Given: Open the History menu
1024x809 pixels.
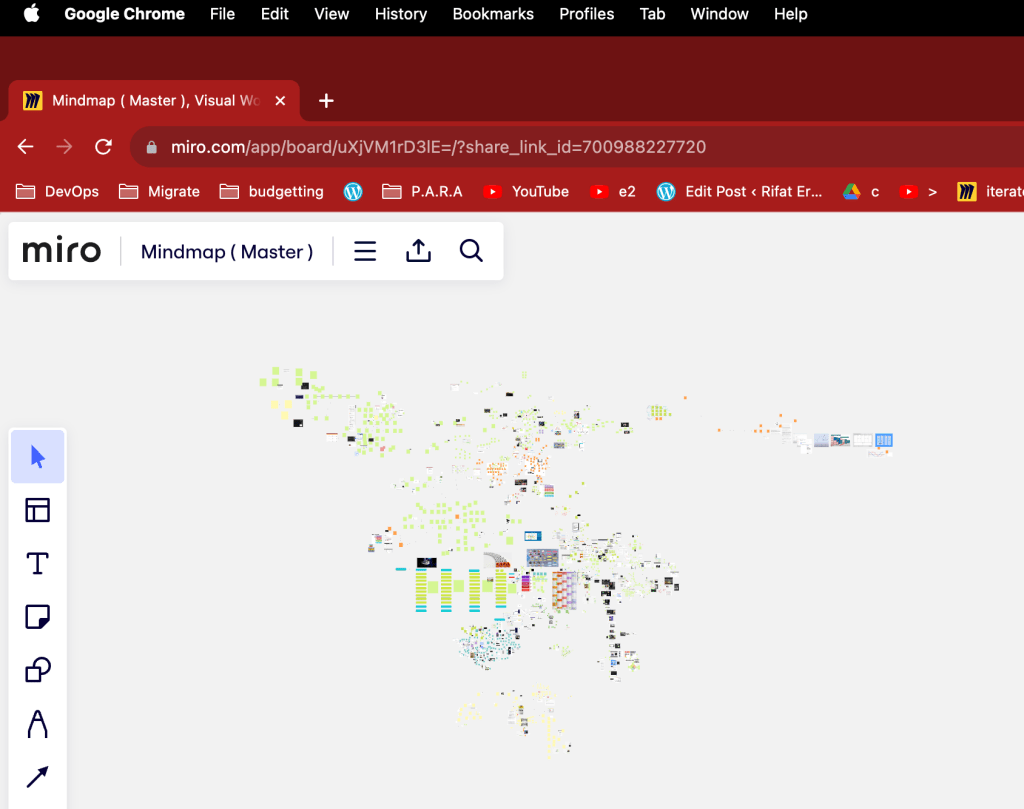Looking at the screenshot, I should [x=400, y=14].
